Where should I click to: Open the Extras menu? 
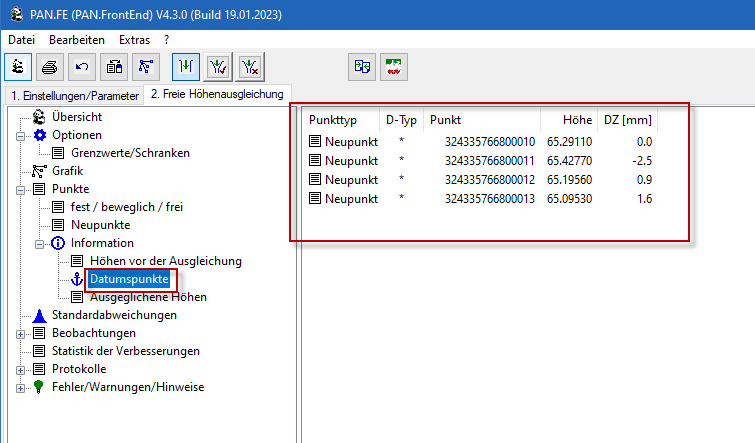pyautogui.click(x=135, y=39)
